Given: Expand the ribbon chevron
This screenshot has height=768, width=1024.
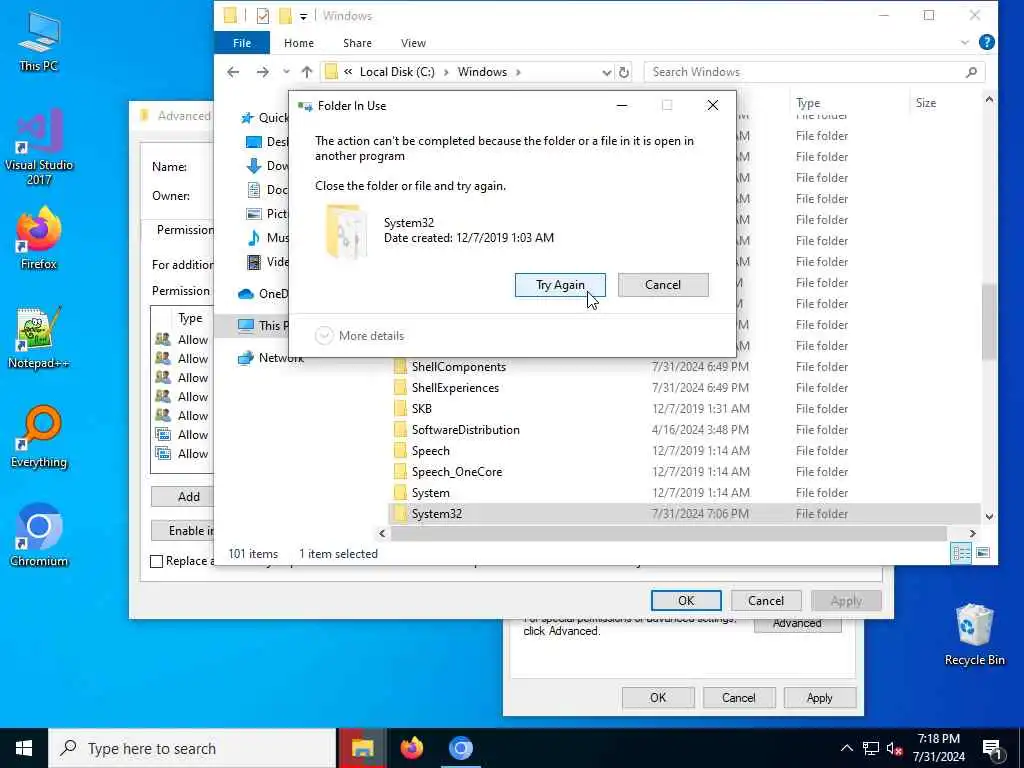Looking at the screenshot, I should (964, 42).
